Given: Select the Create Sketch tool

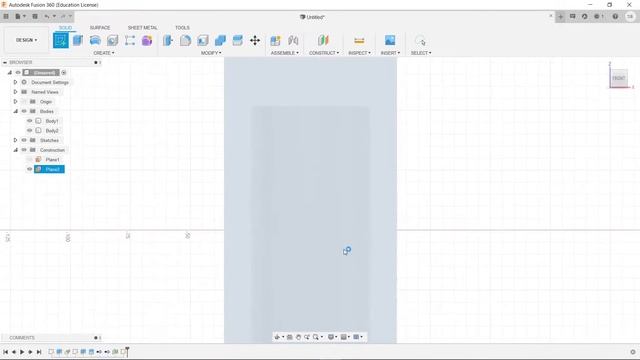Looking at the screenshot, I should coord(61,40).
